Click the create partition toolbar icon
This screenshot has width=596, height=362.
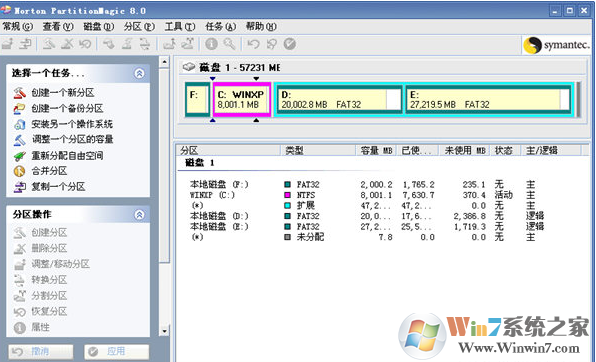(49, 44)
